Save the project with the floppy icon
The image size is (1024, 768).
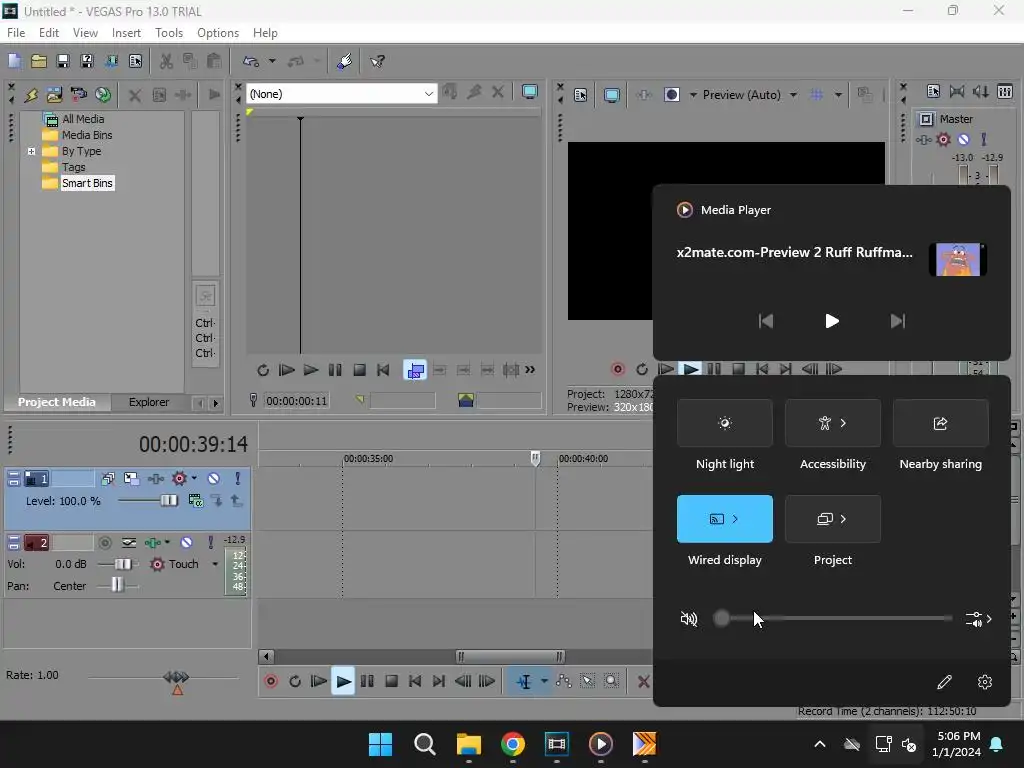63,61
